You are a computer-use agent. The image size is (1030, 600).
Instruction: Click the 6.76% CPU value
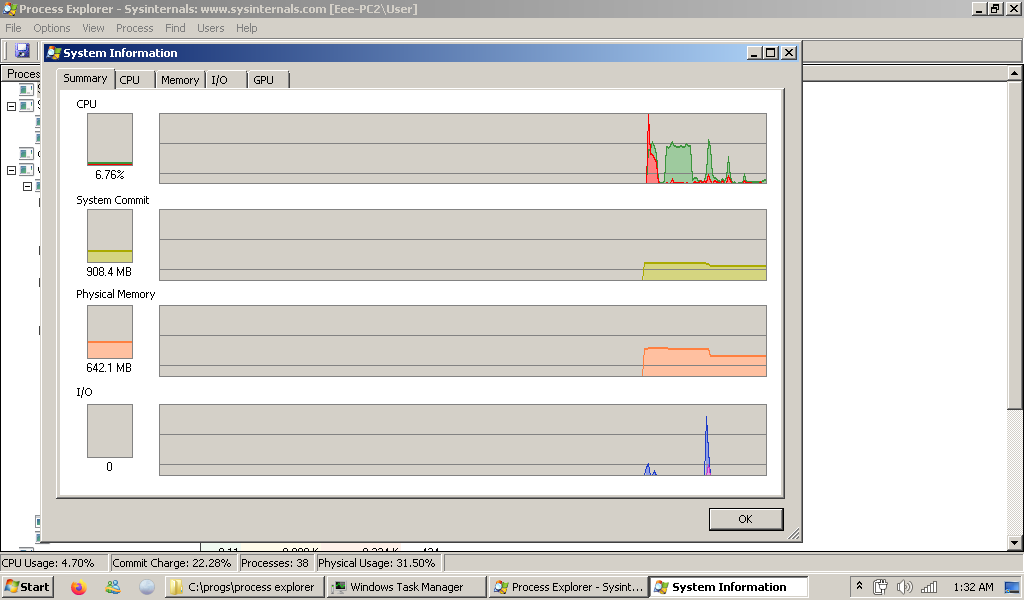pyautogui.click(x=110, y=175)
